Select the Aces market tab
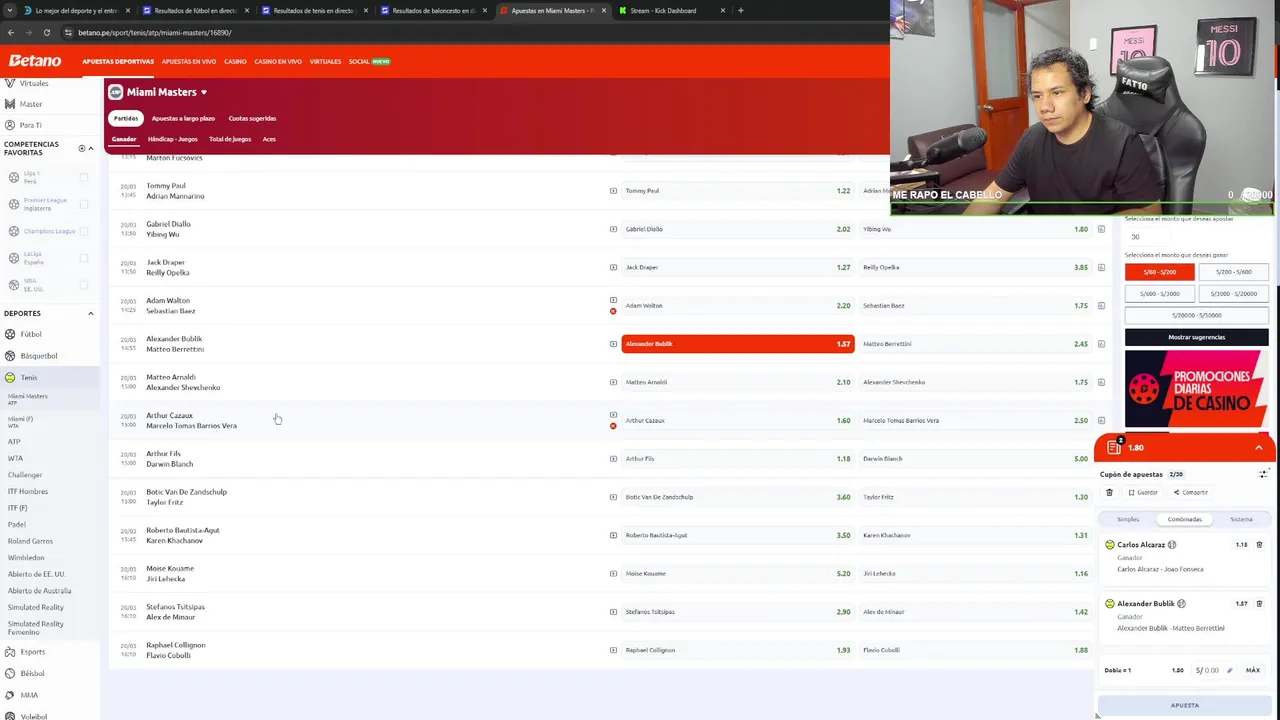The image size is (1280, 720). [269, 139]
